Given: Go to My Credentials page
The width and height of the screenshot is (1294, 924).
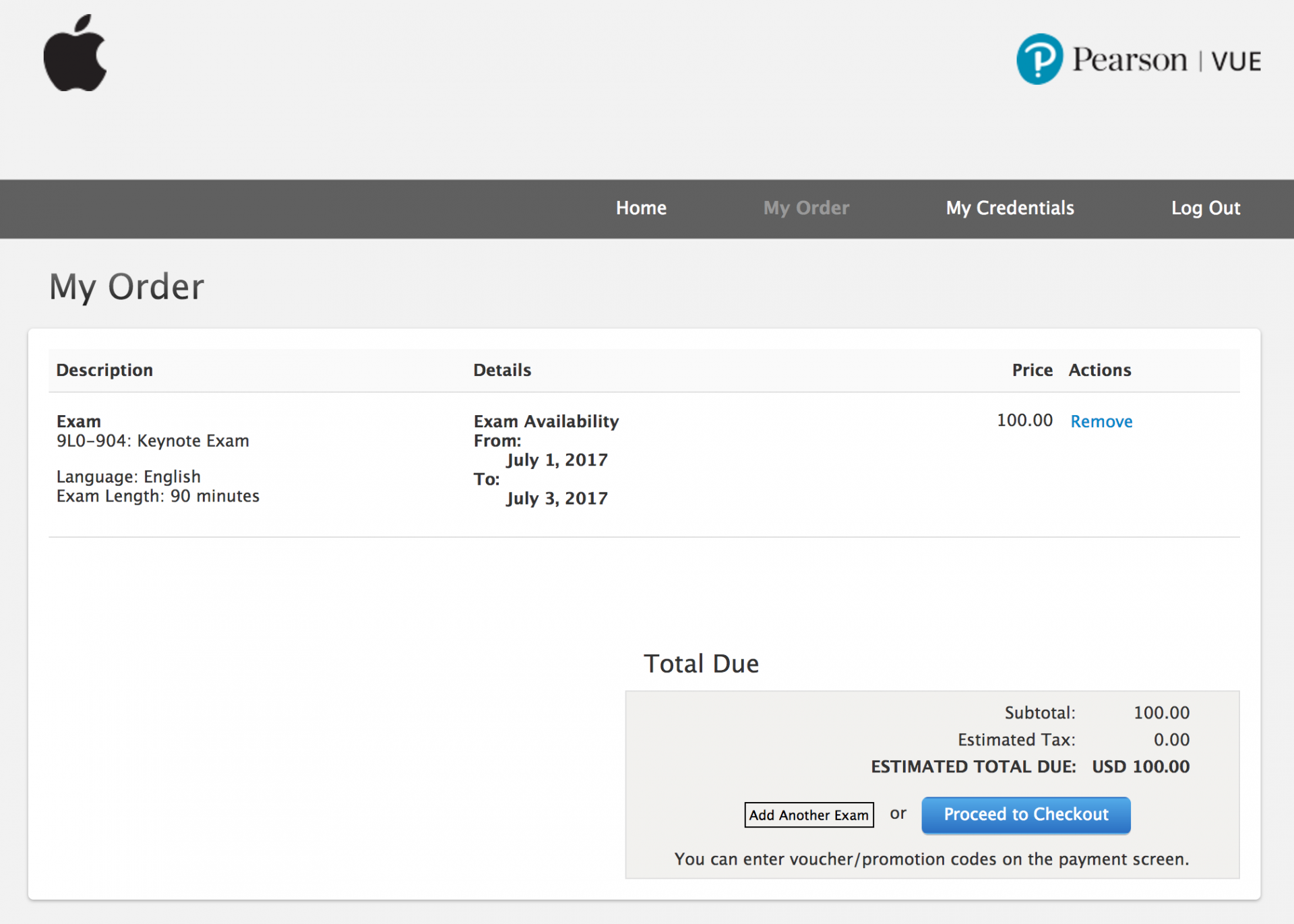Looking at the screenshot, I should point(1010,208).
